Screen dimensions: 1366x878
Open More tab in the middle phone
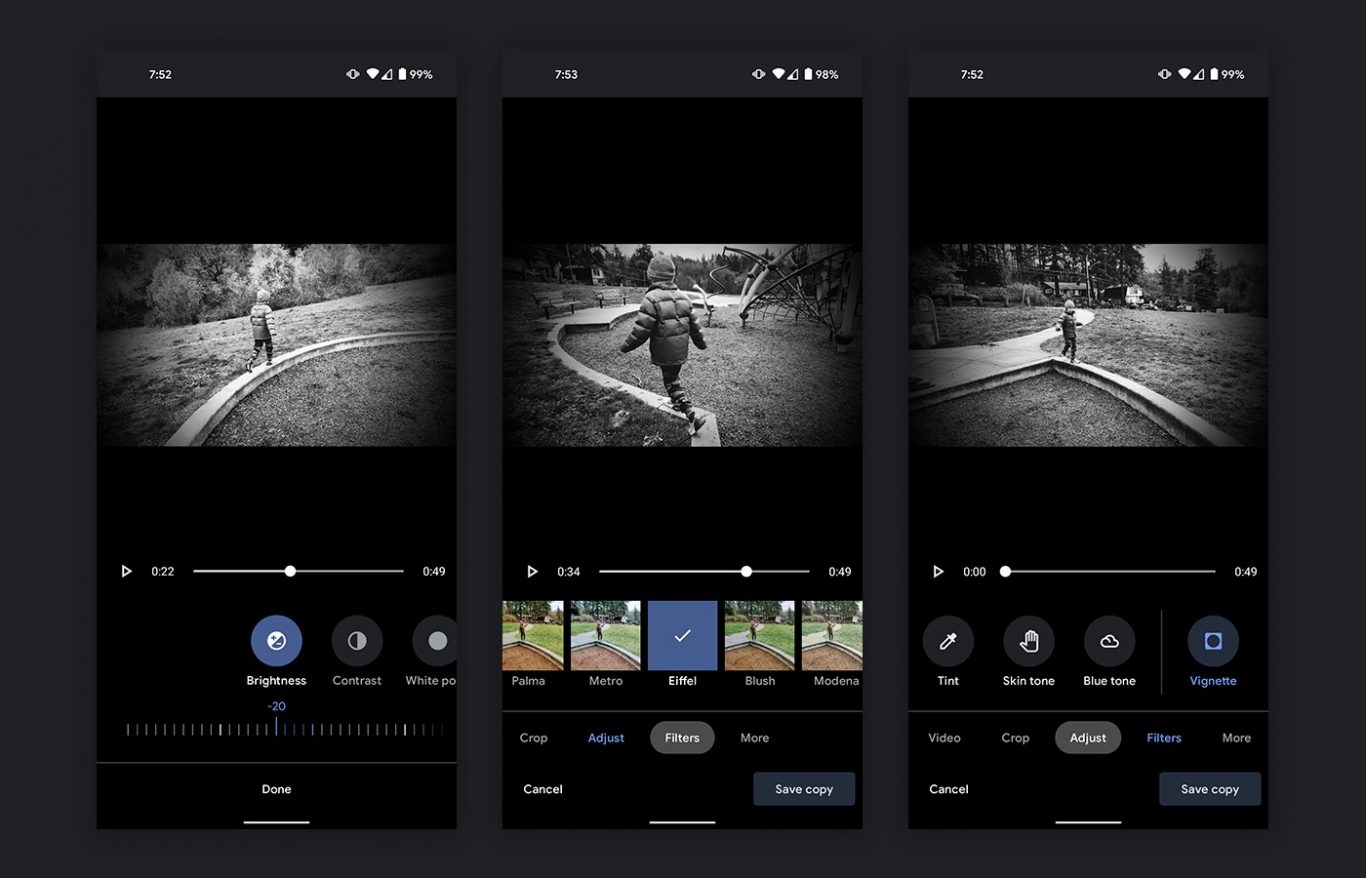click(755, 738)
